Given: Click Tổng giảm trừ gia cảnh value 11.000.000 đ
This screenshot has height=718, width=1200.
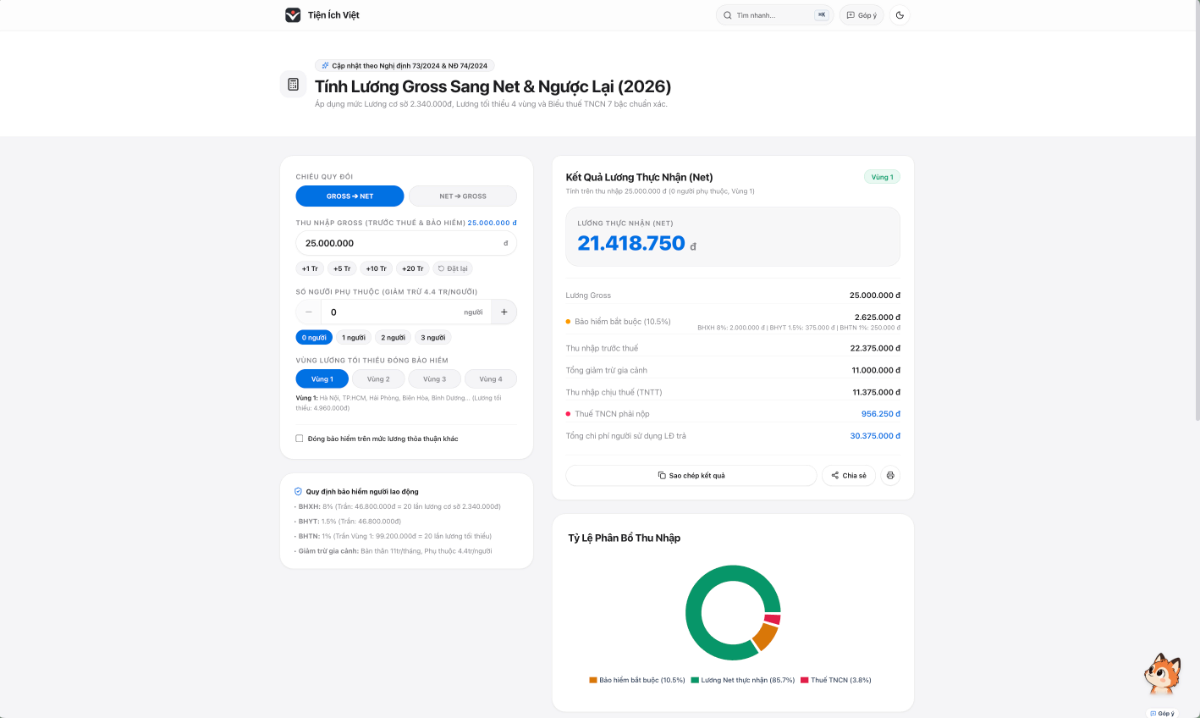Looking at the screenshot, I should coord(876,370).
